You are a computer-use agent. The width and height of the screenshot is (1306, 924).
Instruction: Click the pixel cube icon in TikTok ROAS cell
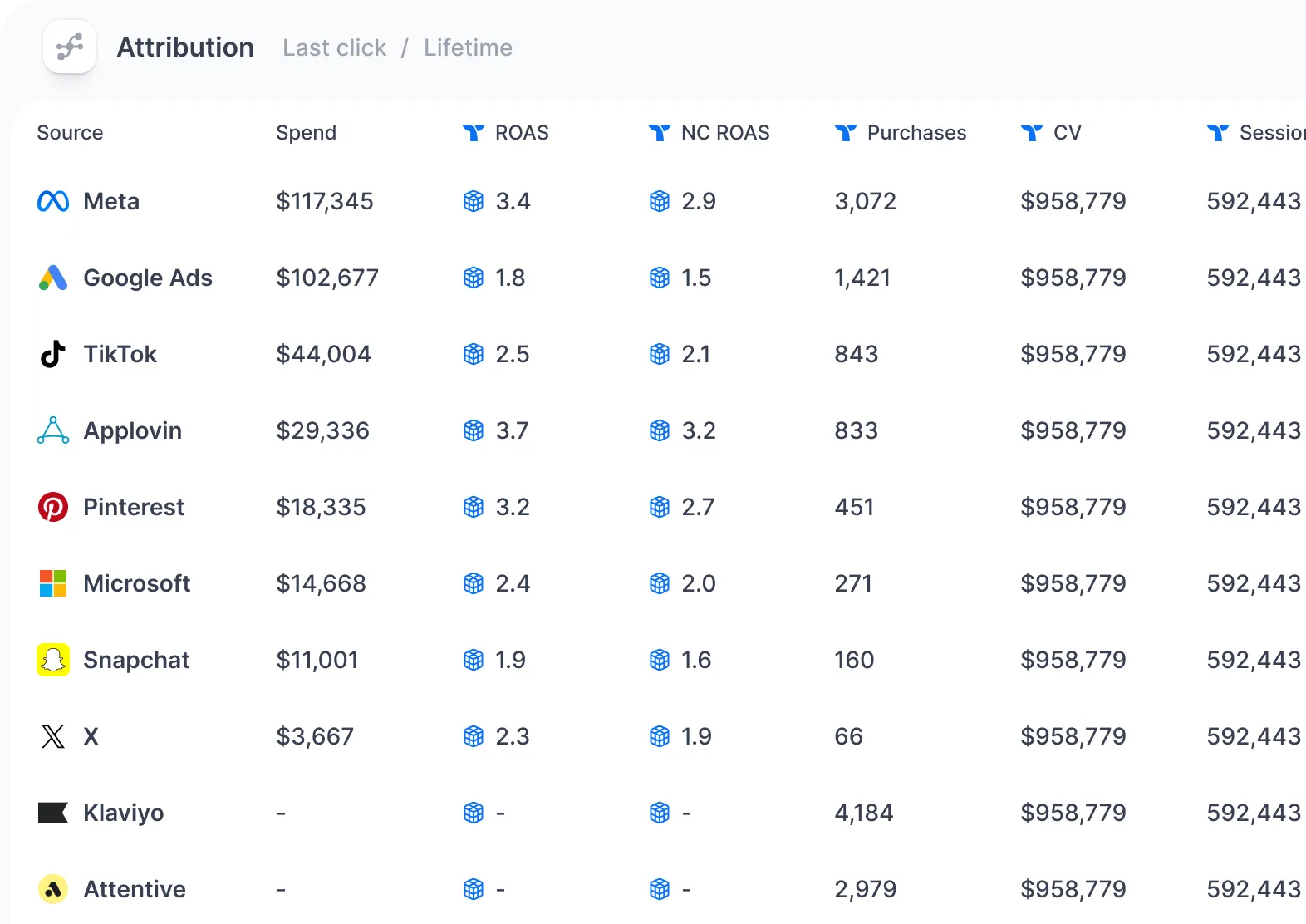click(x=474, y=354)
